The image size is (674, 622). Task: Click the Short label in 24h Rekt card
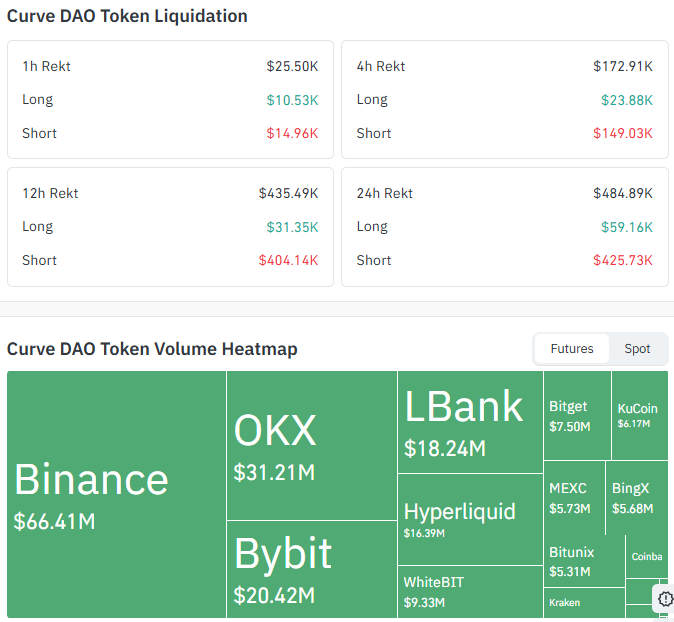click(x=374, y=260)
